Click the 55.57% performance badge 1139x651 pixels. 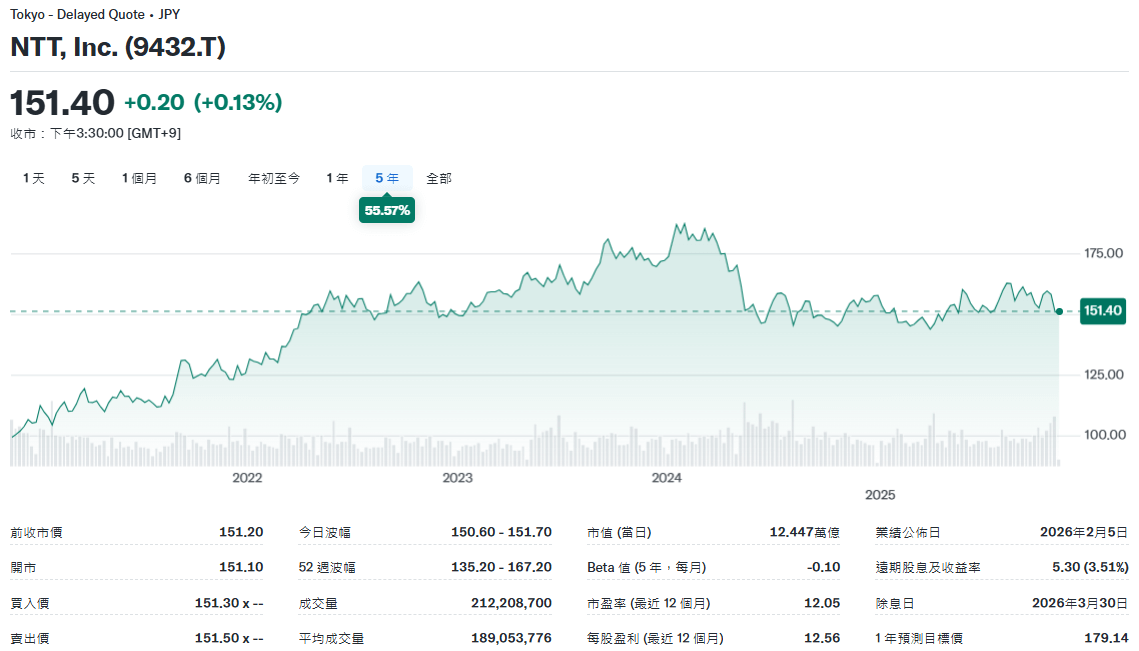[x=387, y=211]
